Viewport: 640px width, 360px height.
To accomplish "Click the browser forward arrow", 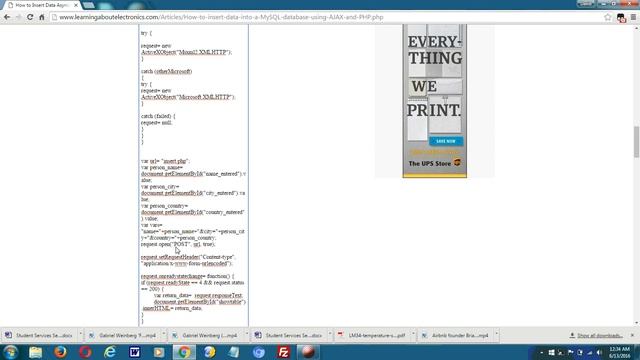I will tap(18, 17).
